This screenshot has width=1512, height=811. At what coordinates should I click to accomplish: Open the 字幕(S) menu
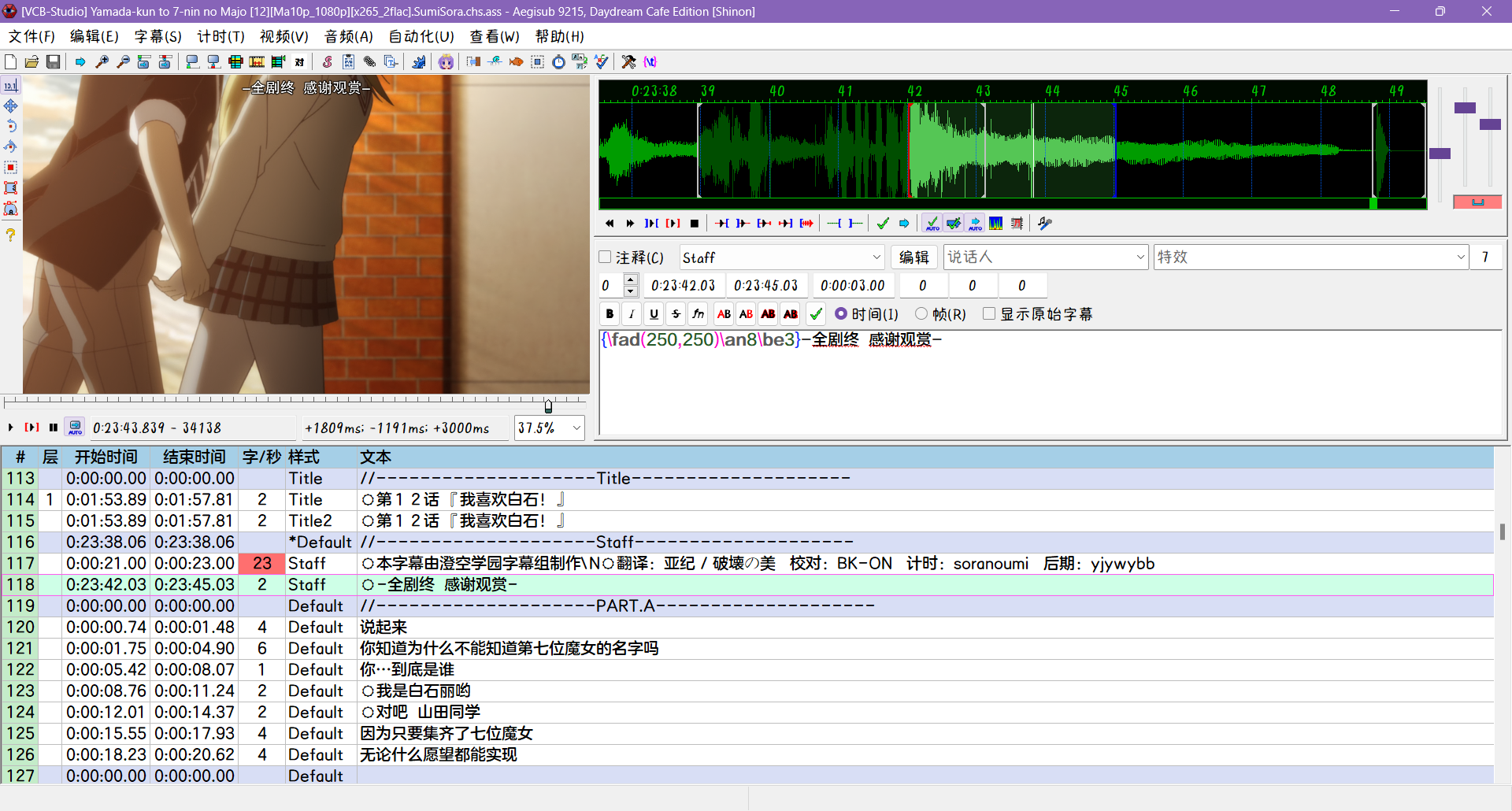pyautogui.click(x=157, y=36)
